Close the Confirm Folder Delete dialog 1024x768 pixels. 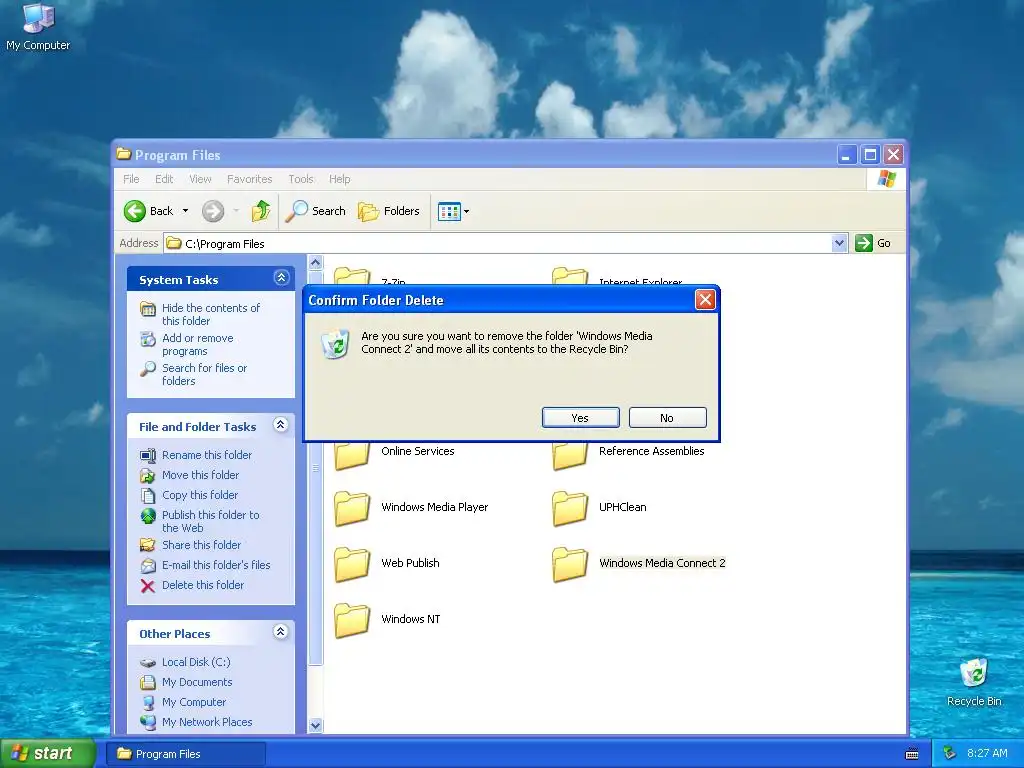coord(705,300)
